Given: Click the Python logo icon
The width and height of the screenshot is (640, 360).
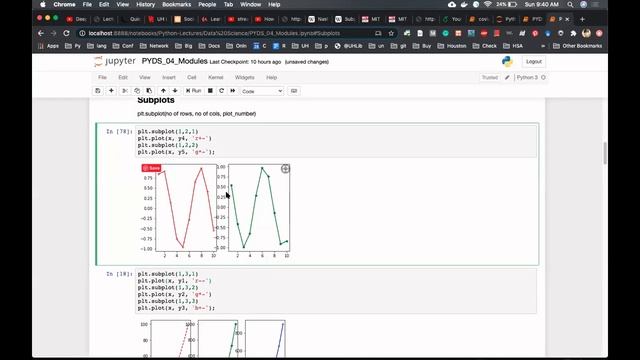Looking at the screenshot, I should click(507, 61).
